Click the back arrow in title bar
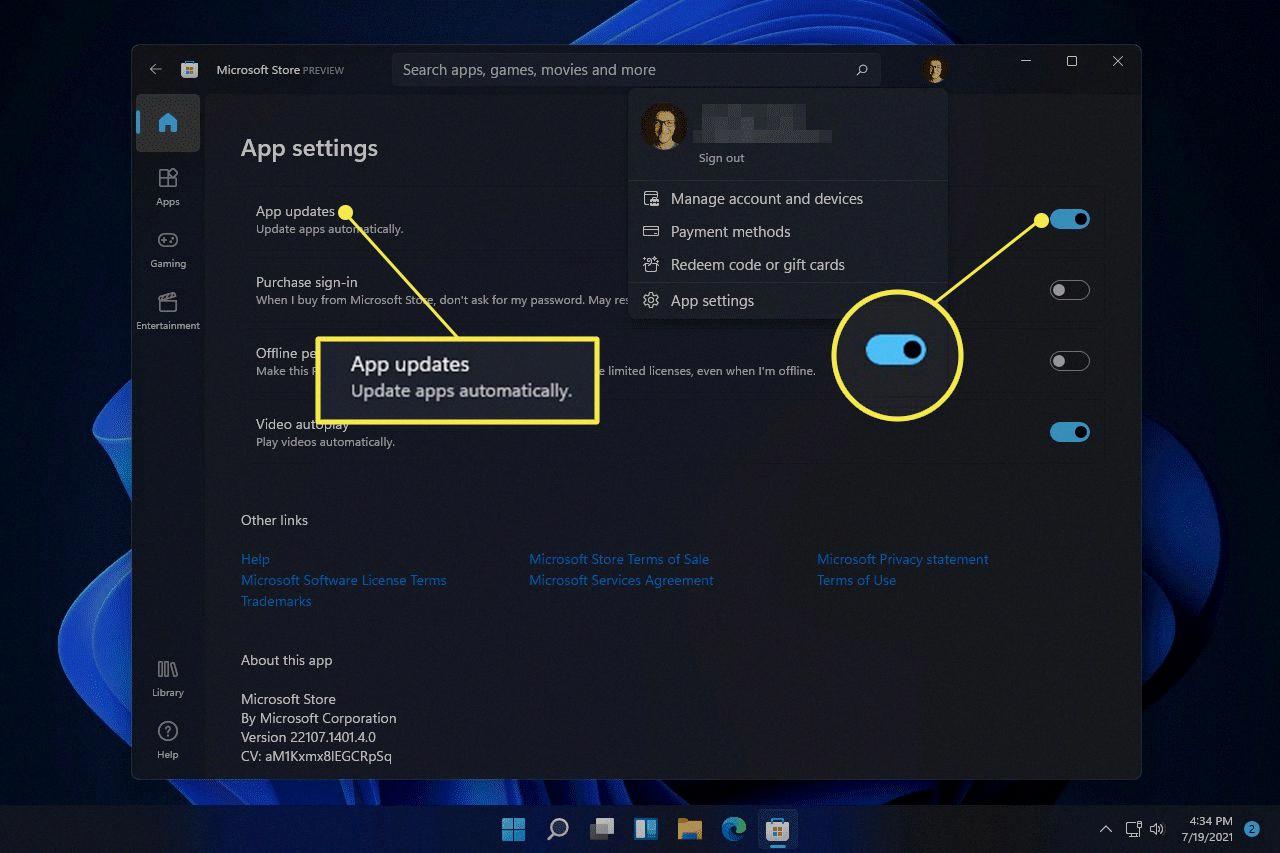 [x=155, y=69]
